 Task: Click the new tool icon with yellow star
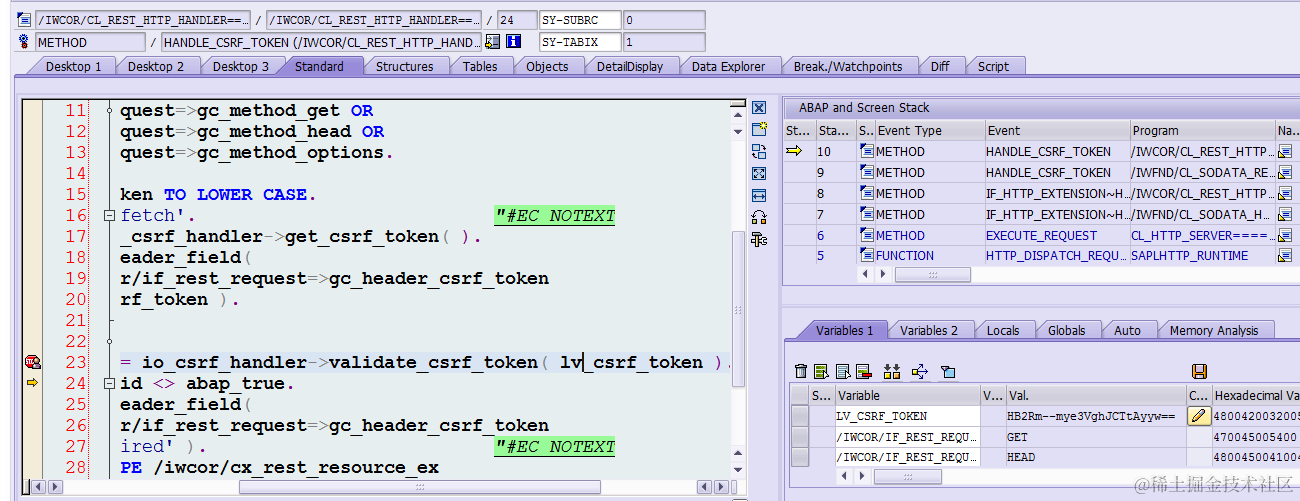759,129
